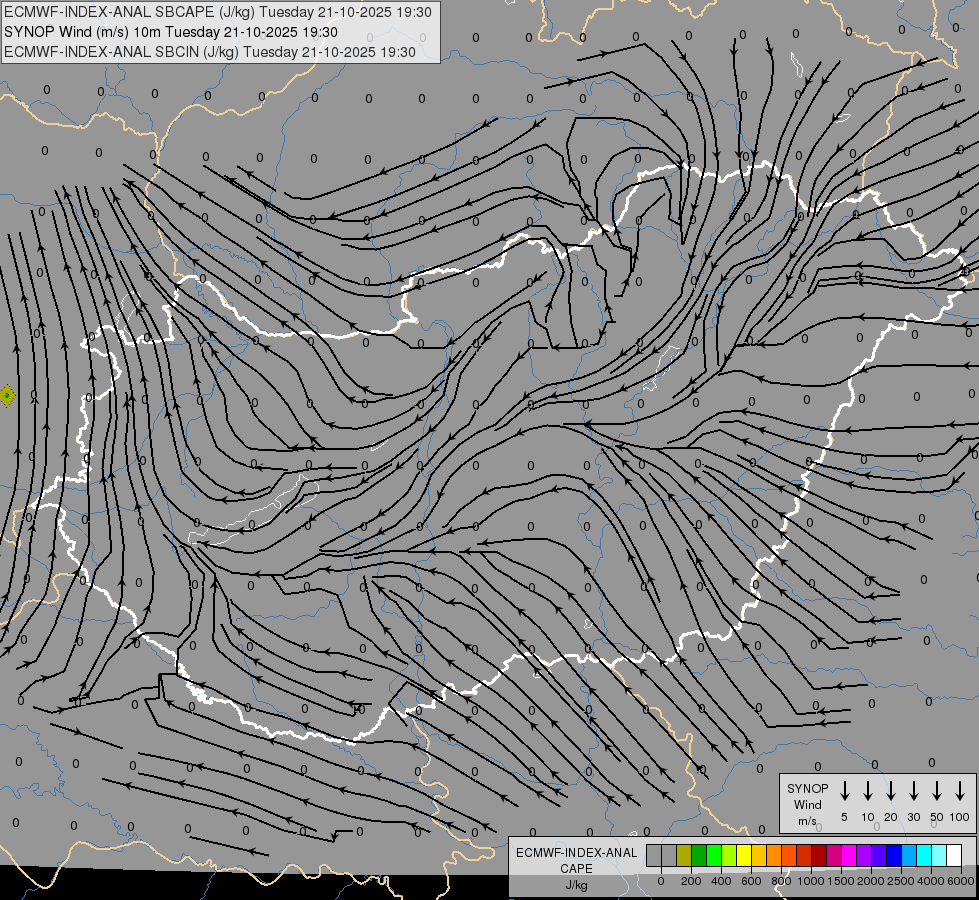Viewport: 979px width, 900px height.
Task: Click the 1500 tick label on the CAPE scale
Action: point(841,881)
